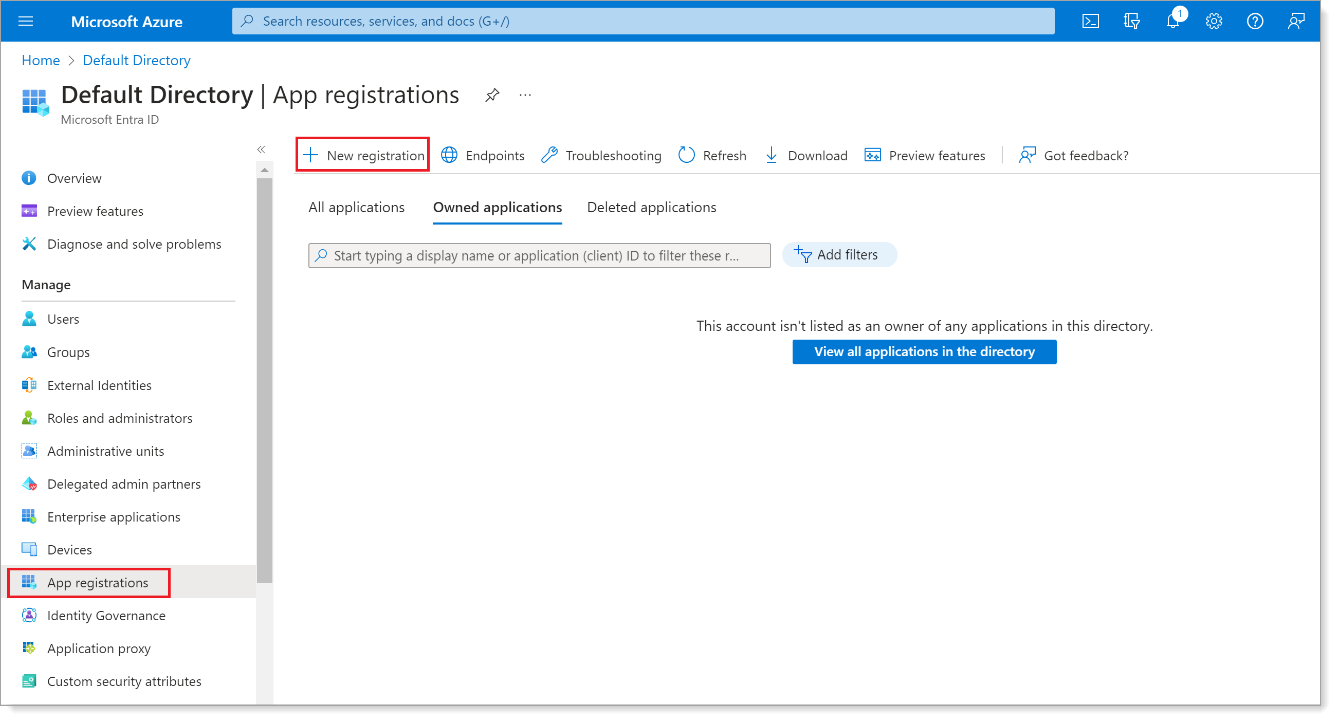Focus the application filter search box
Viewport: 1336px width, 721px height.
[539, 255]
